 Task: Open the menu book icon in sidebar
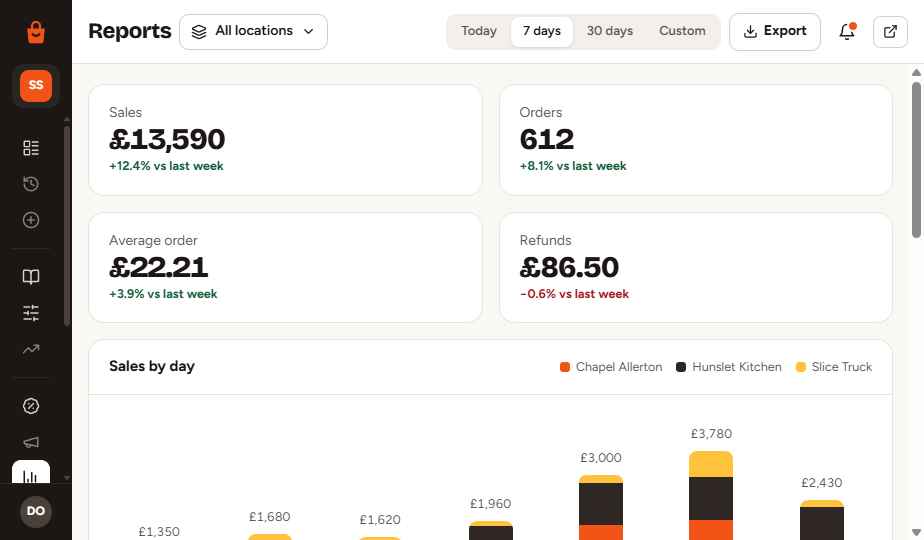coord(31,276)
